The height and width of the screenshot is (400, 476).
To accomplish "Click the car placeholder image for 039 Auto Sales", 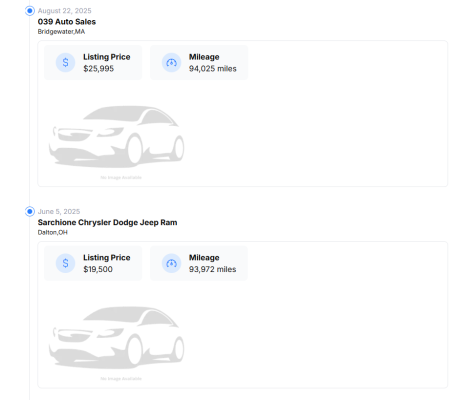I will (x=117, y=136).
